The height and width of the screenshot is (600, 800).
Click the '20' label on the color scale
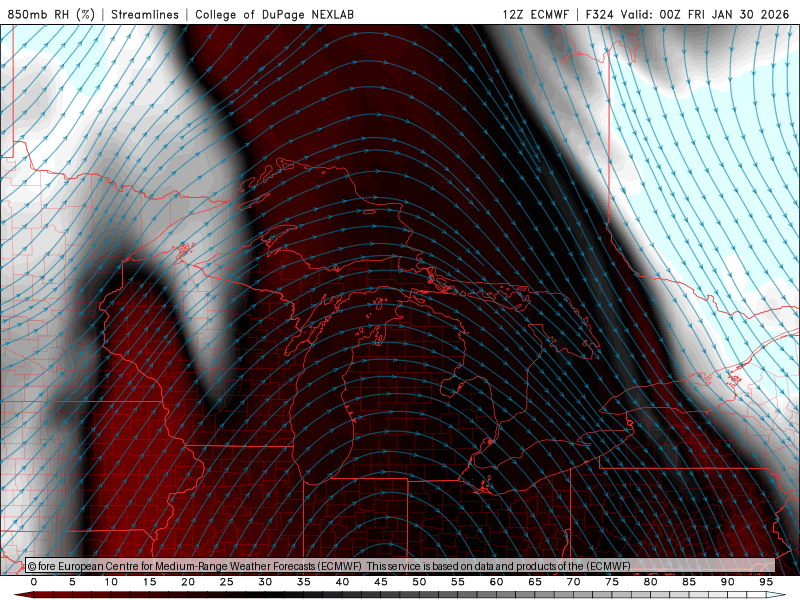[x=188, y=582]
